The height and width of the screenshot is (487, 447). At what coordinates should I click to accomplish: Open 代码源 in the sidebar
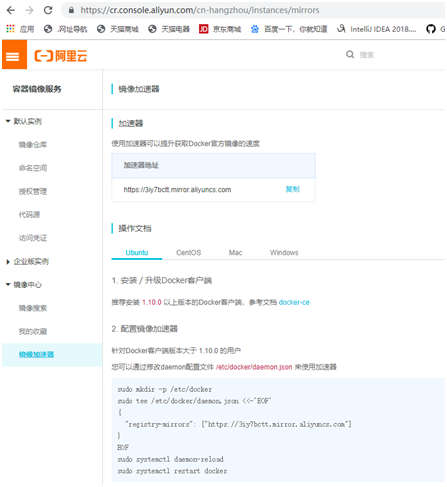tap(29, 215)
